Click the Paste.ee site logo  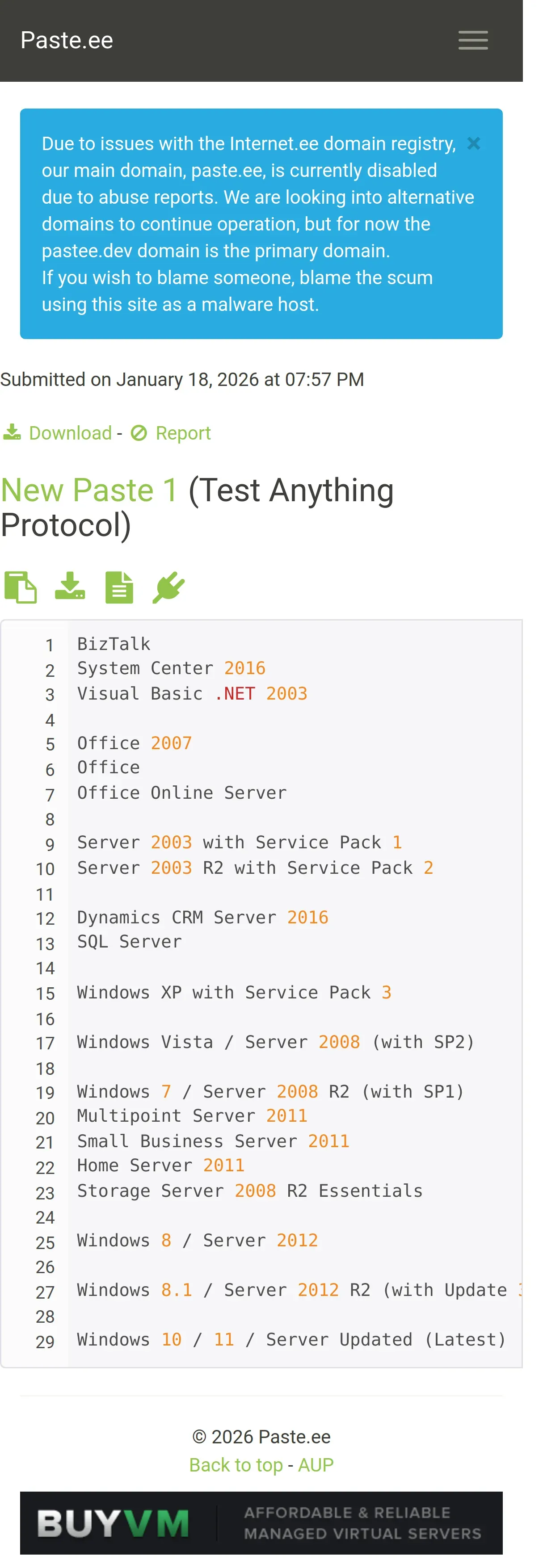pos(67,40)
